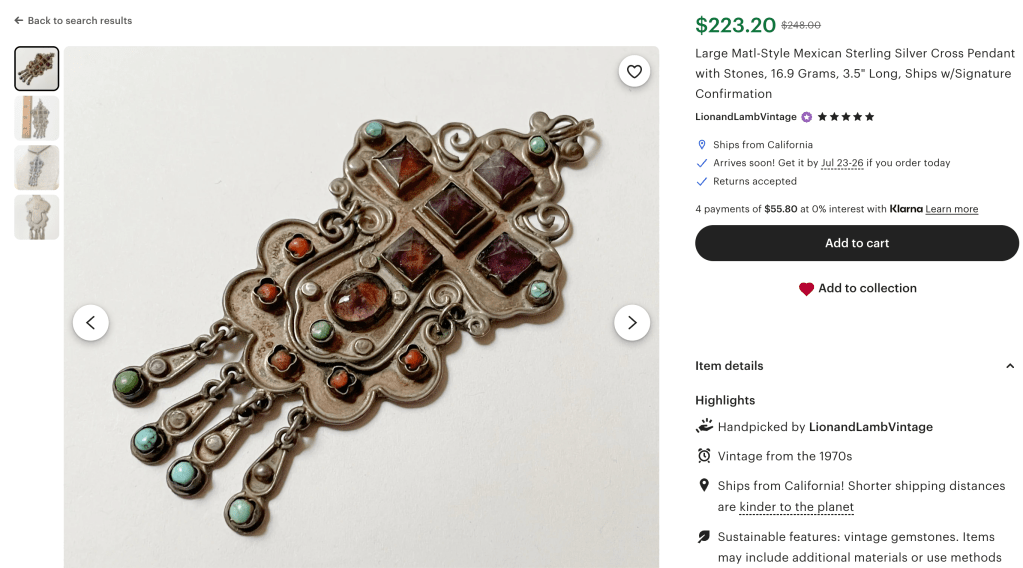
Task: Click Add to collection
Action: 867,288
